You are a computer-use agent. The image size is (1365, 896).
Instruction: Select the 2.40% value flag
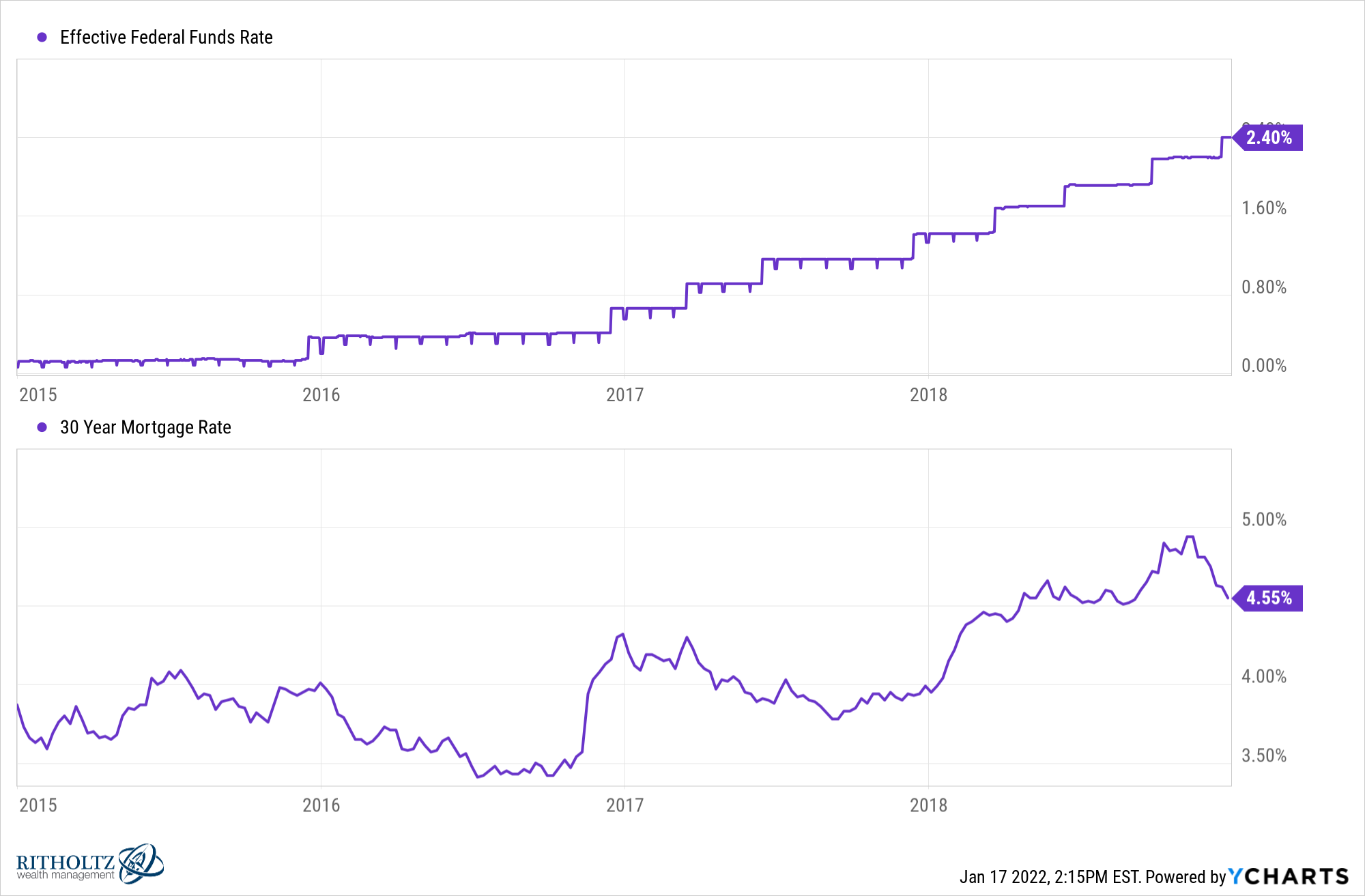1268,138
